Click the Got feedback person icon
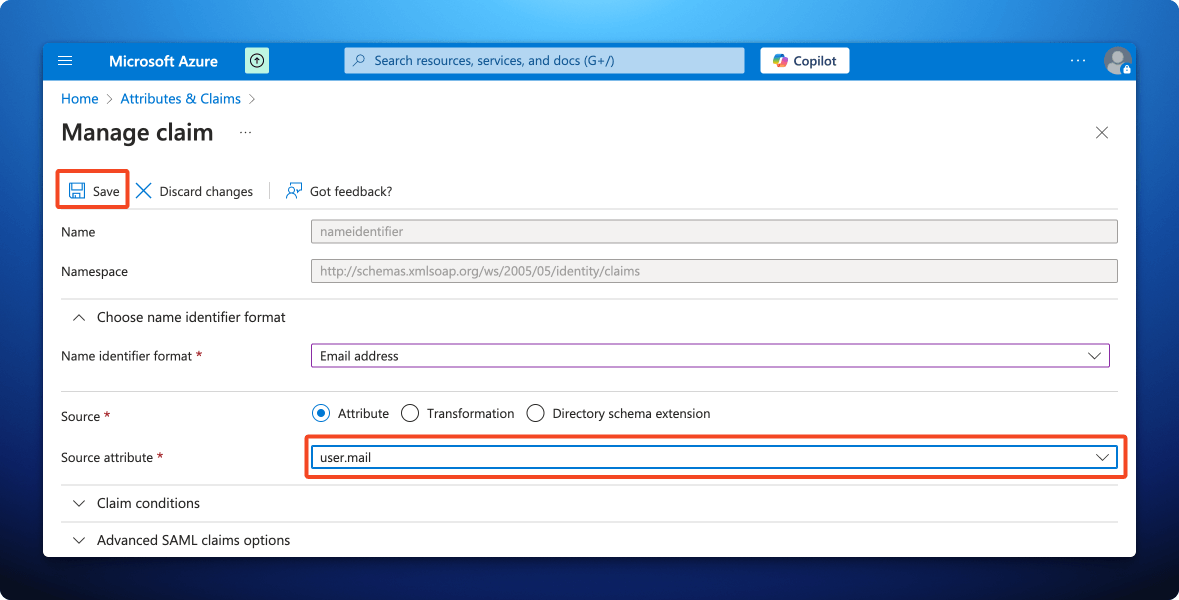Screen dimensions: 1179x600 [293, 190]
